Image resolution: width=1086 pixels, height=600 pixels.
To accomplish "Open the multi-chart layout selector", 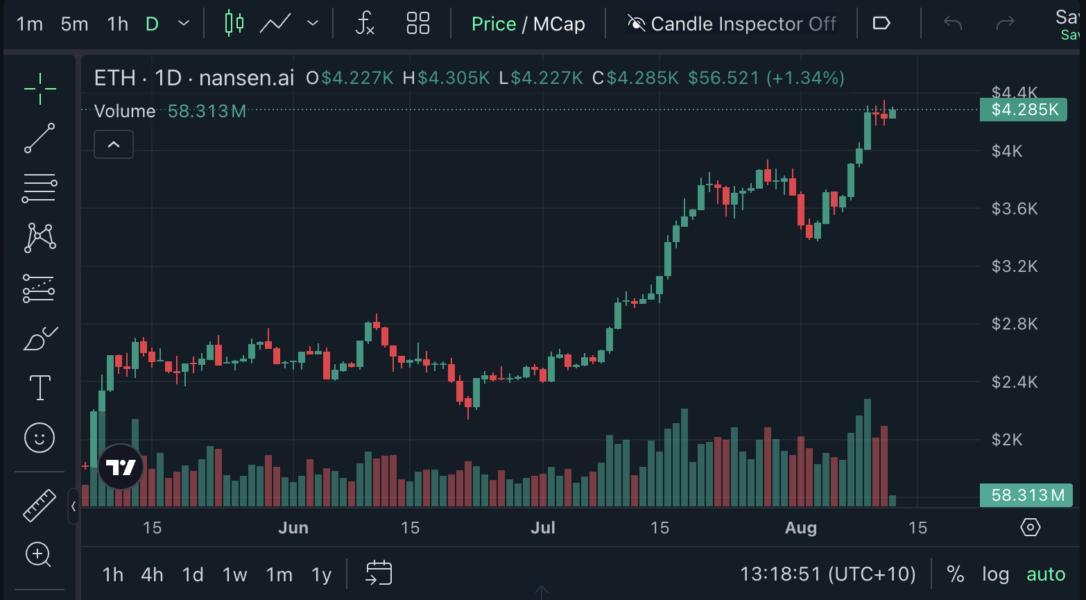I will [x=417, y=23].
